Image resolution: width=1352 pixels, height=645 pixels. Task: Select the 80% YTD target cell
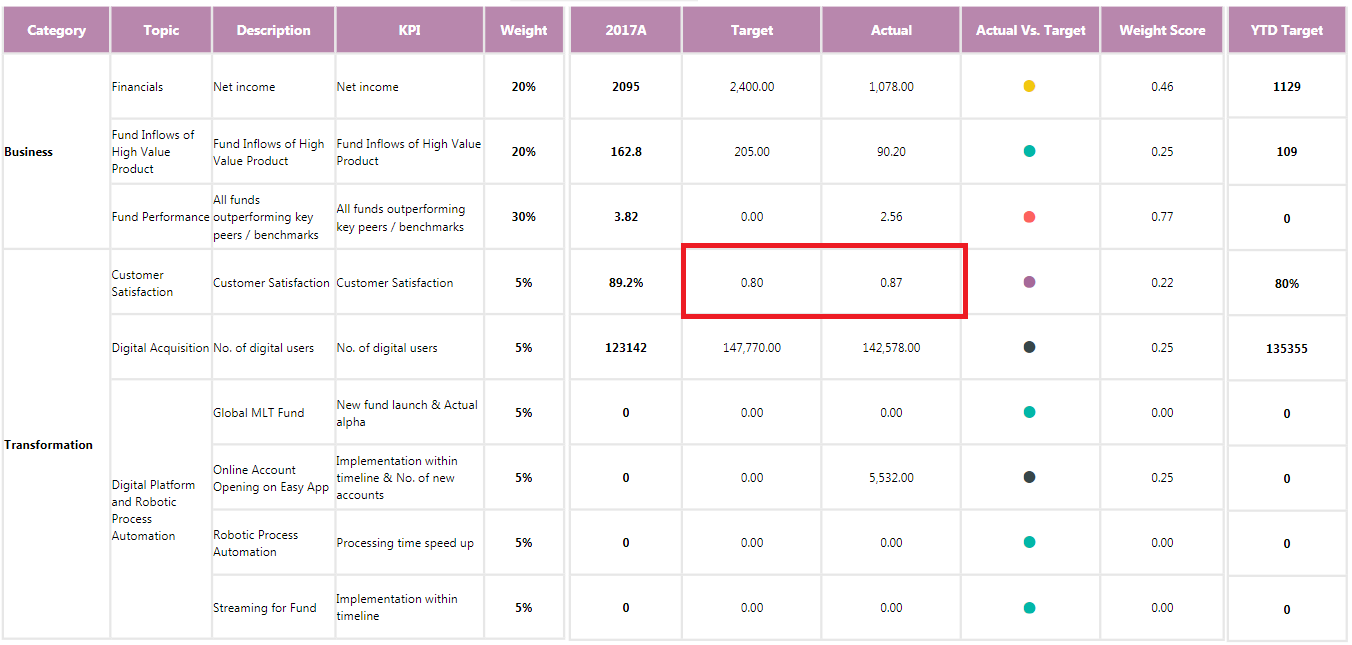[x=1287, y=283]
